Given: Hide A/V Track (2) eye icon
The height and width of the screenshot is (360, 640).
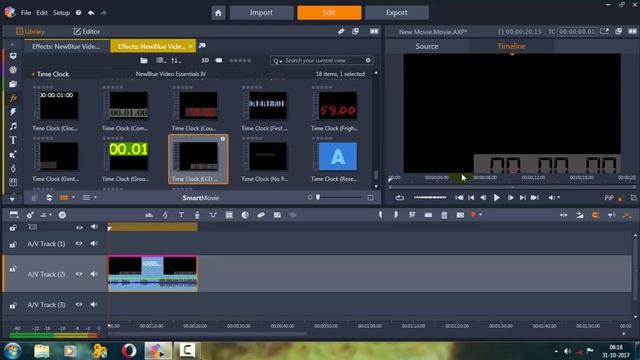Looking at the screenshot, I should coord(79,274).
